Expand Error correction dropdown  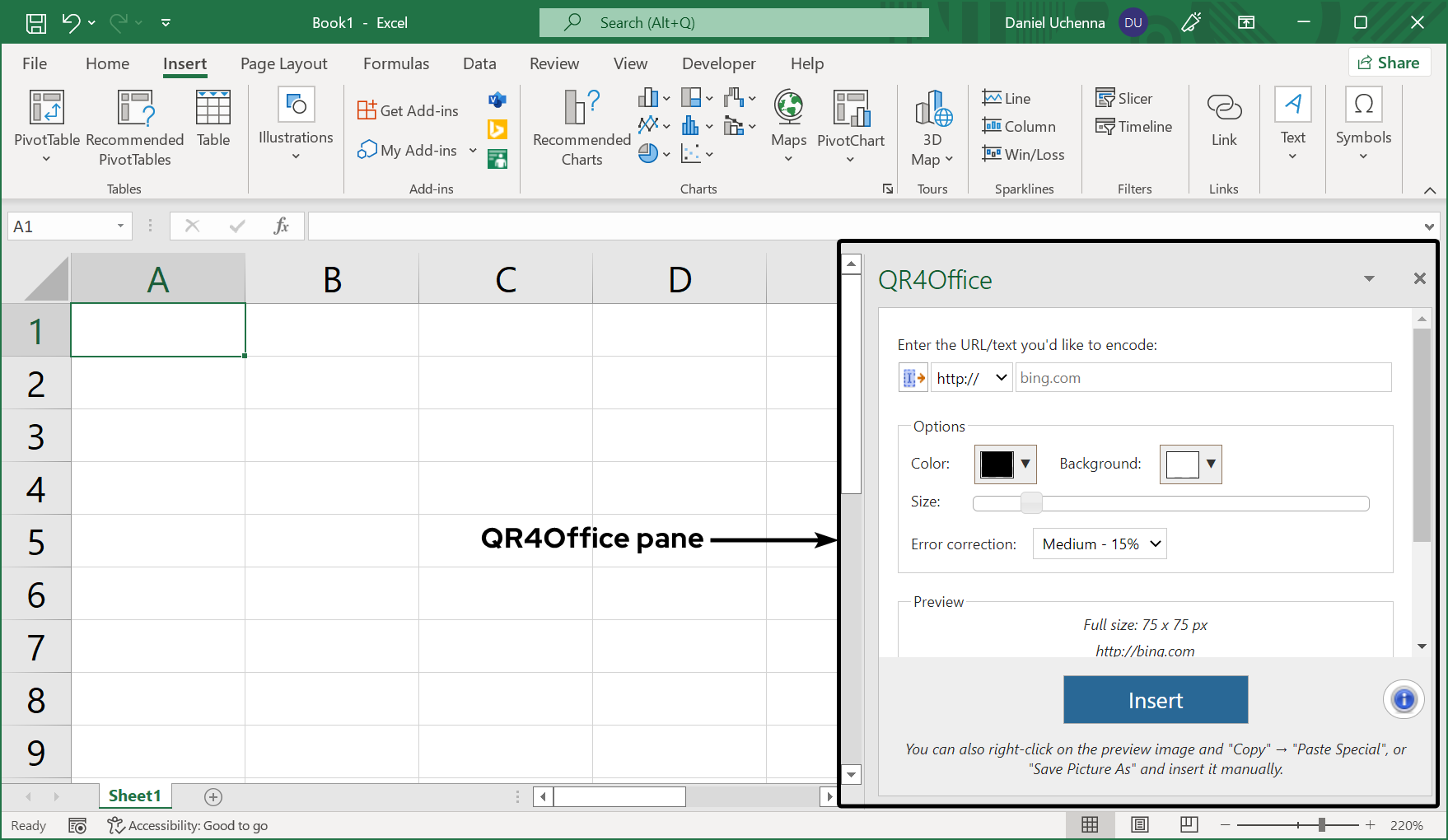coord(1100,544)
